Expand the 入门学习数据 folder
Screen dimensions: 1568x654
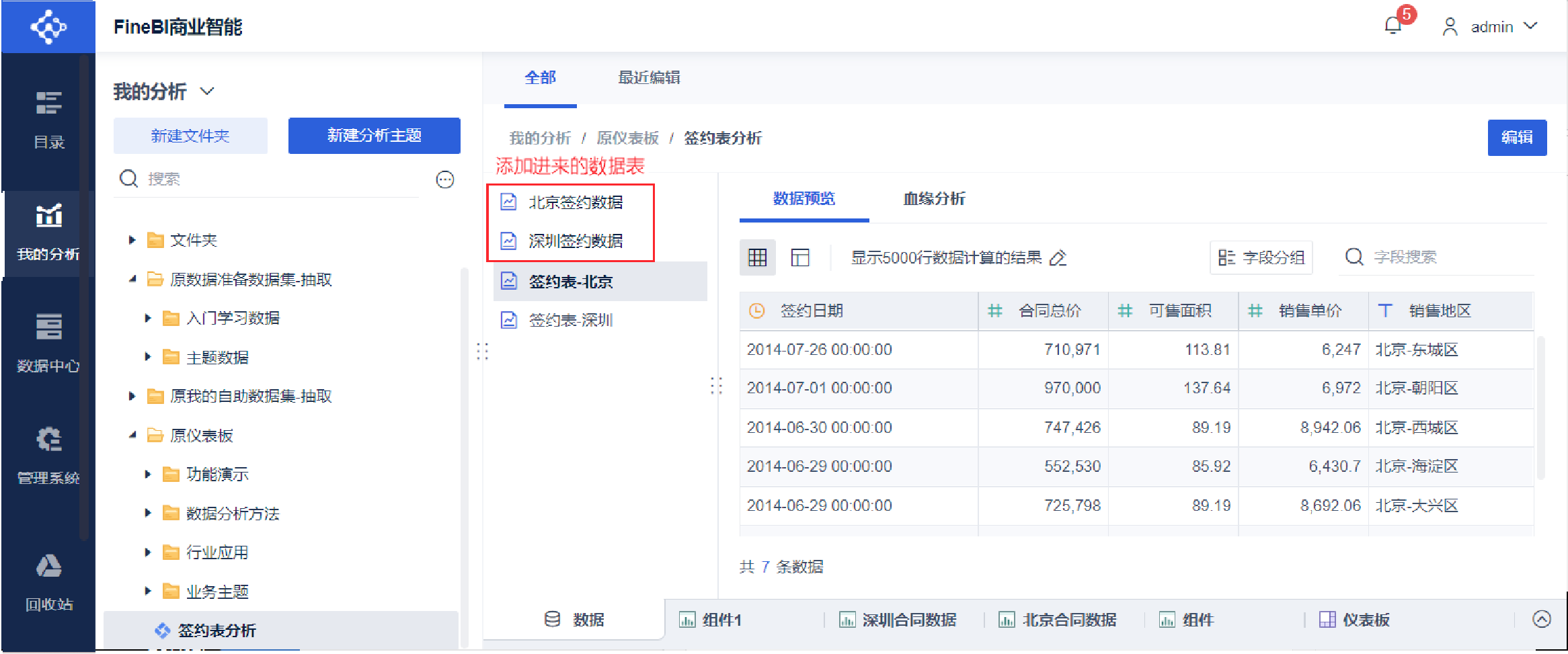click(x=148, y=318)
